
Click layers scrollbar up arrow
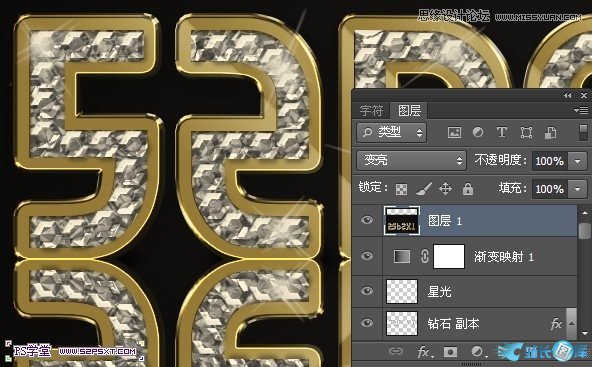coord(585,212)
